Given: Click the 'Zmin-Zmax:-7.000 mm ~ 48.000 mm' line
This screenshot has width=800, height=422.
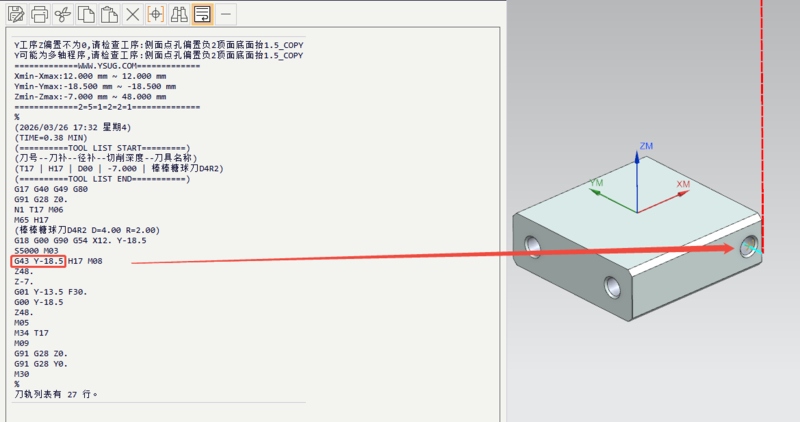Looking at the screenshot, I should (x=90, y=96).
